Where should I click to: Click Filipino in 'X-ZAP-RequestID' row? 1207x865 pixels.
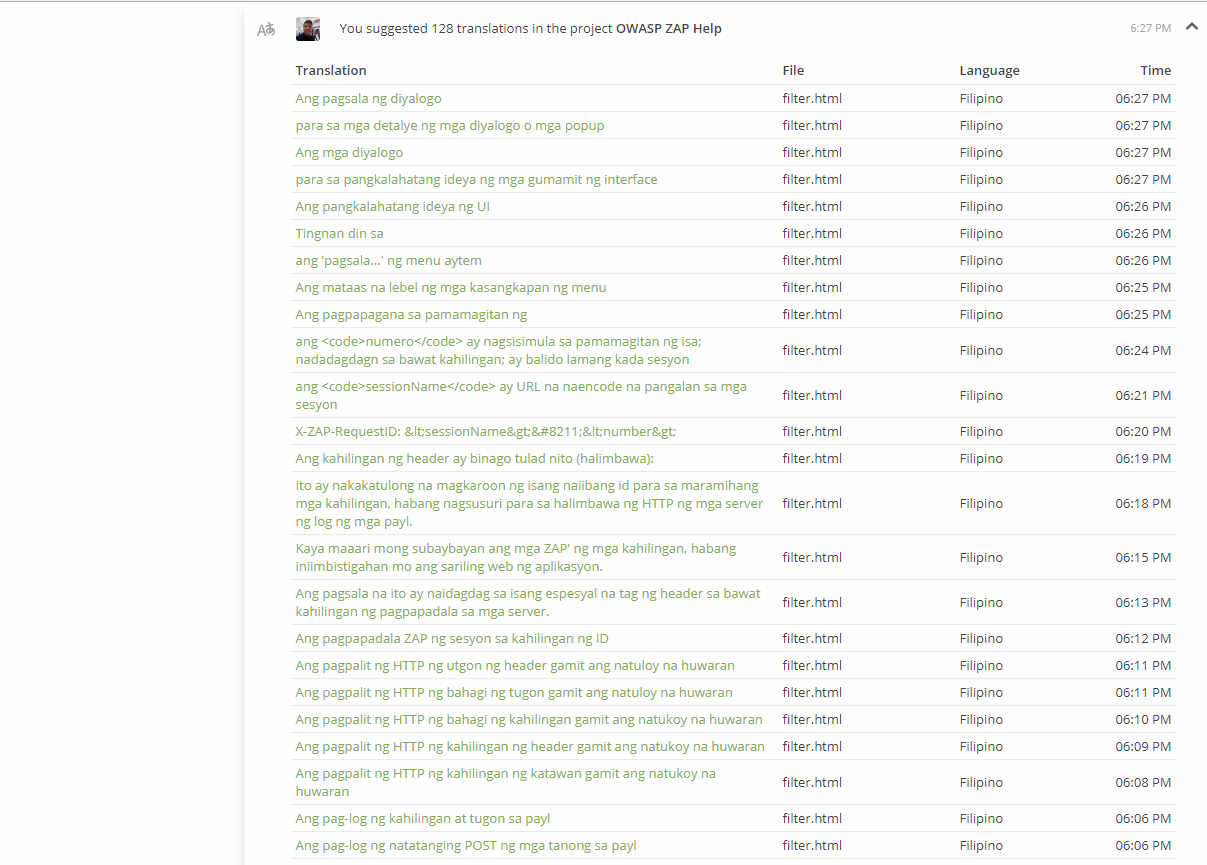pos(981,431)
